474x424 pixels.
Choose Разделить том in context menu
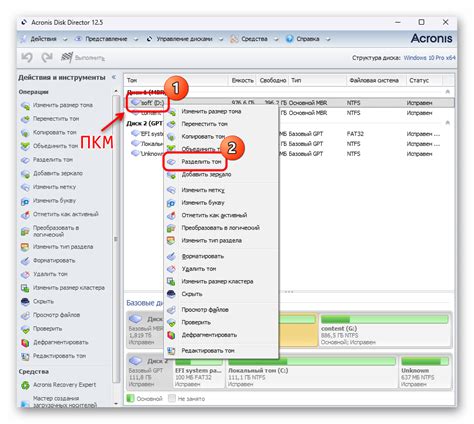click(x=221, y=162)
